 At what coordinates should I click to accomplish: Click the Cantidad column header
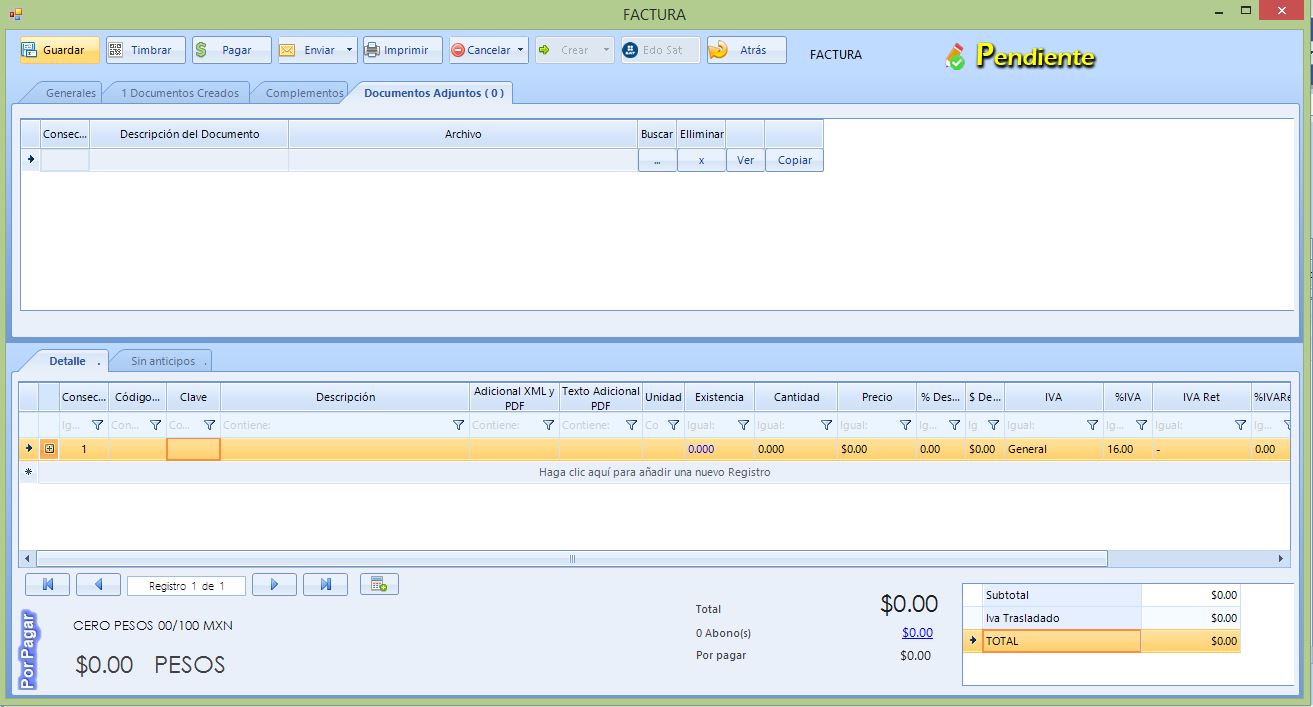pos(796,397)
